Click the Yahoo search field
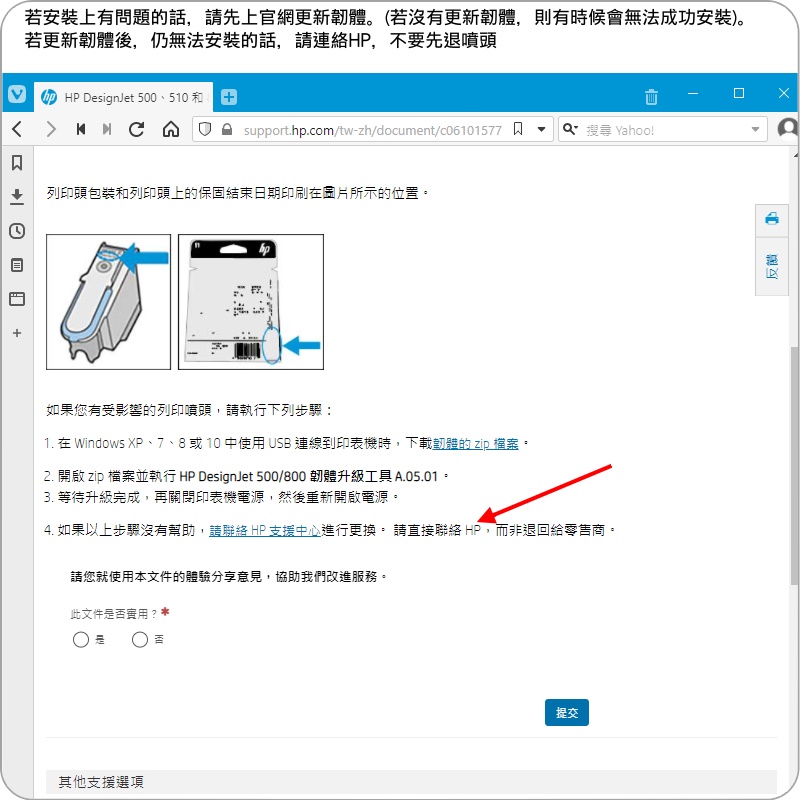Viewport: 800px width, 800px height. (x=663, y=131)
